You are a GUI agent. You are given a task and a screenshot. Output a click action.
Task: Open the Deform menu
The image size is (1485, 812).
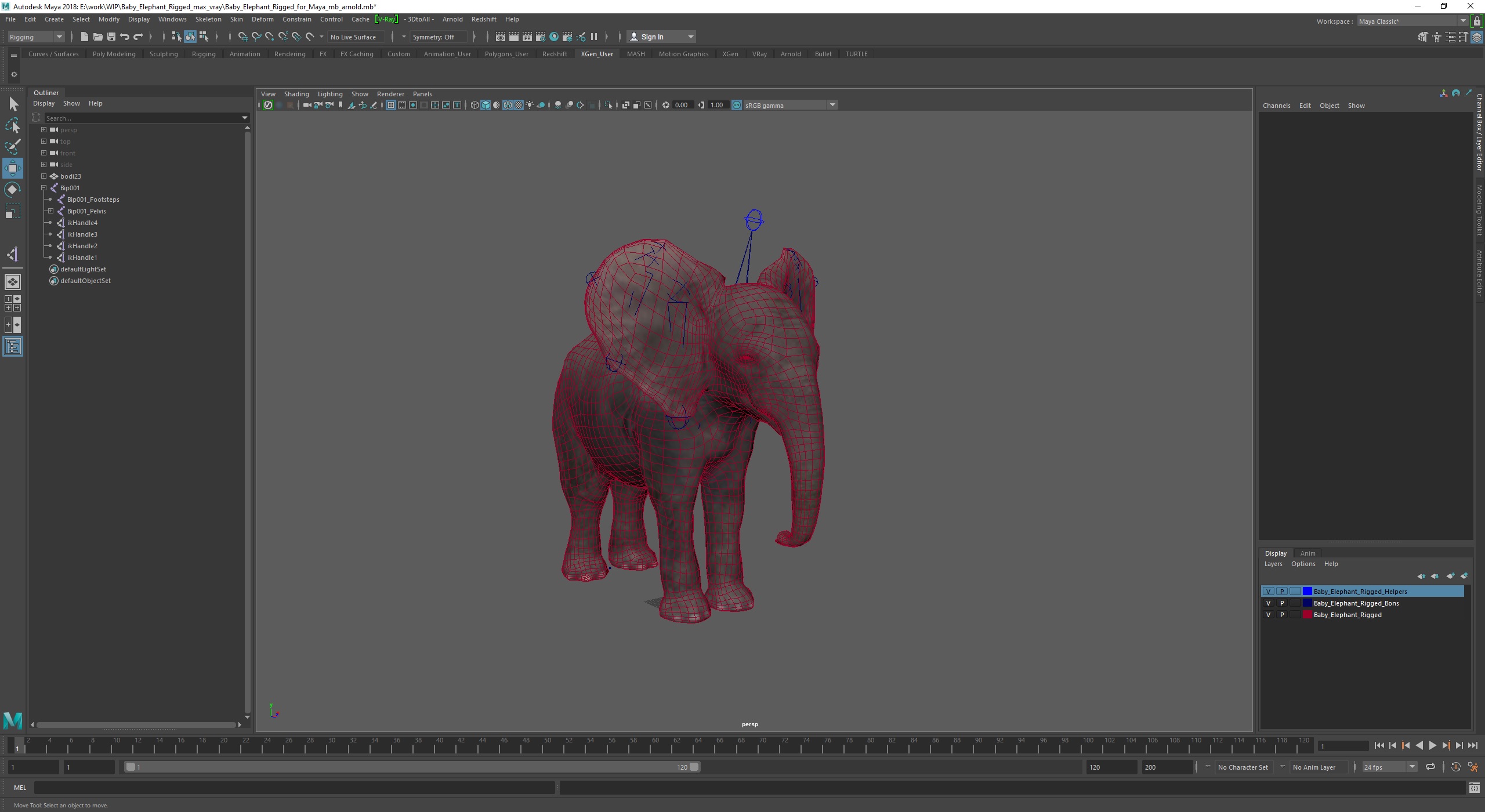pos(262,19)
